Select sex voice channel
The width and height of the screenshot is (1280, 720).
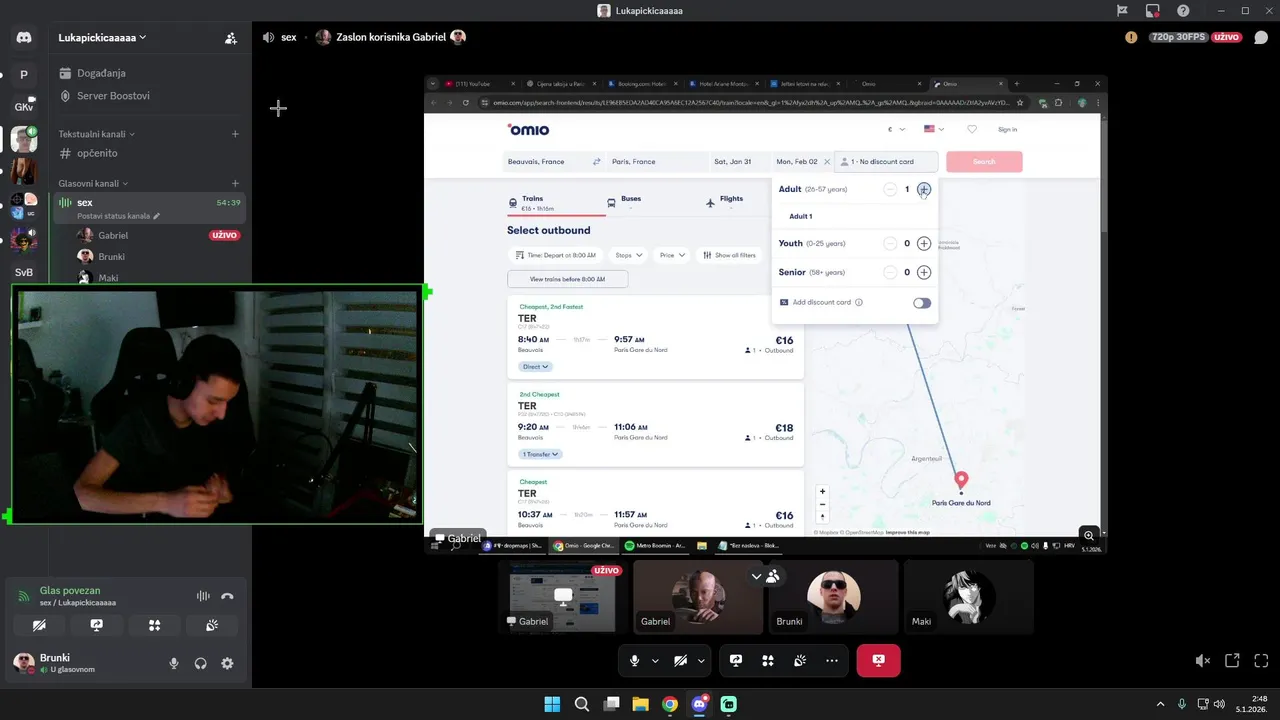click(x=150, y=208)
